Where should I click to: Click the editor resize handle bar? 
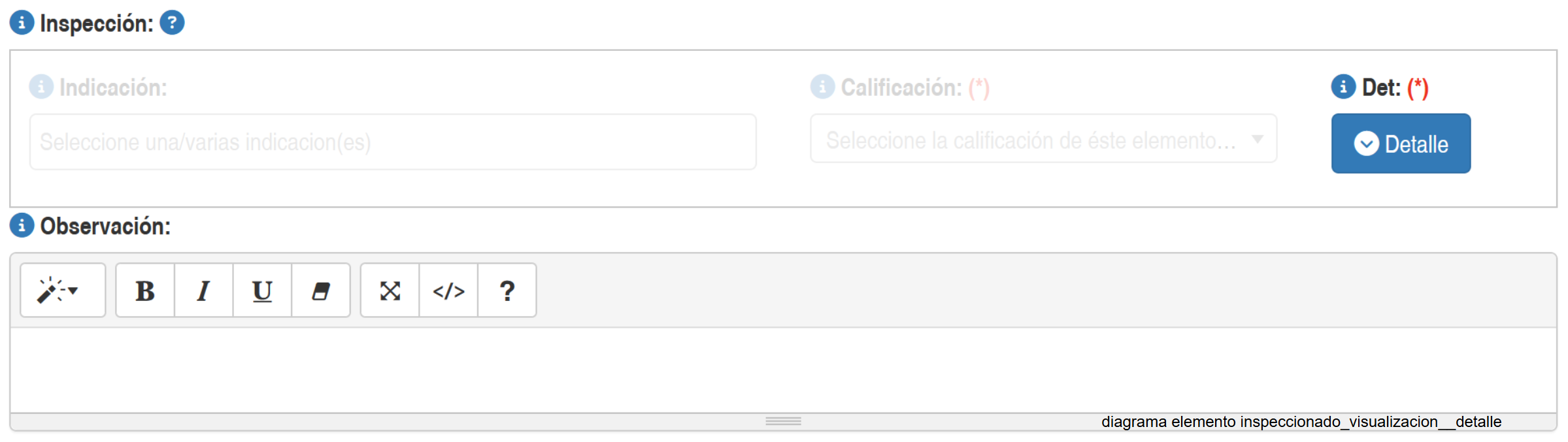(783, 422)
